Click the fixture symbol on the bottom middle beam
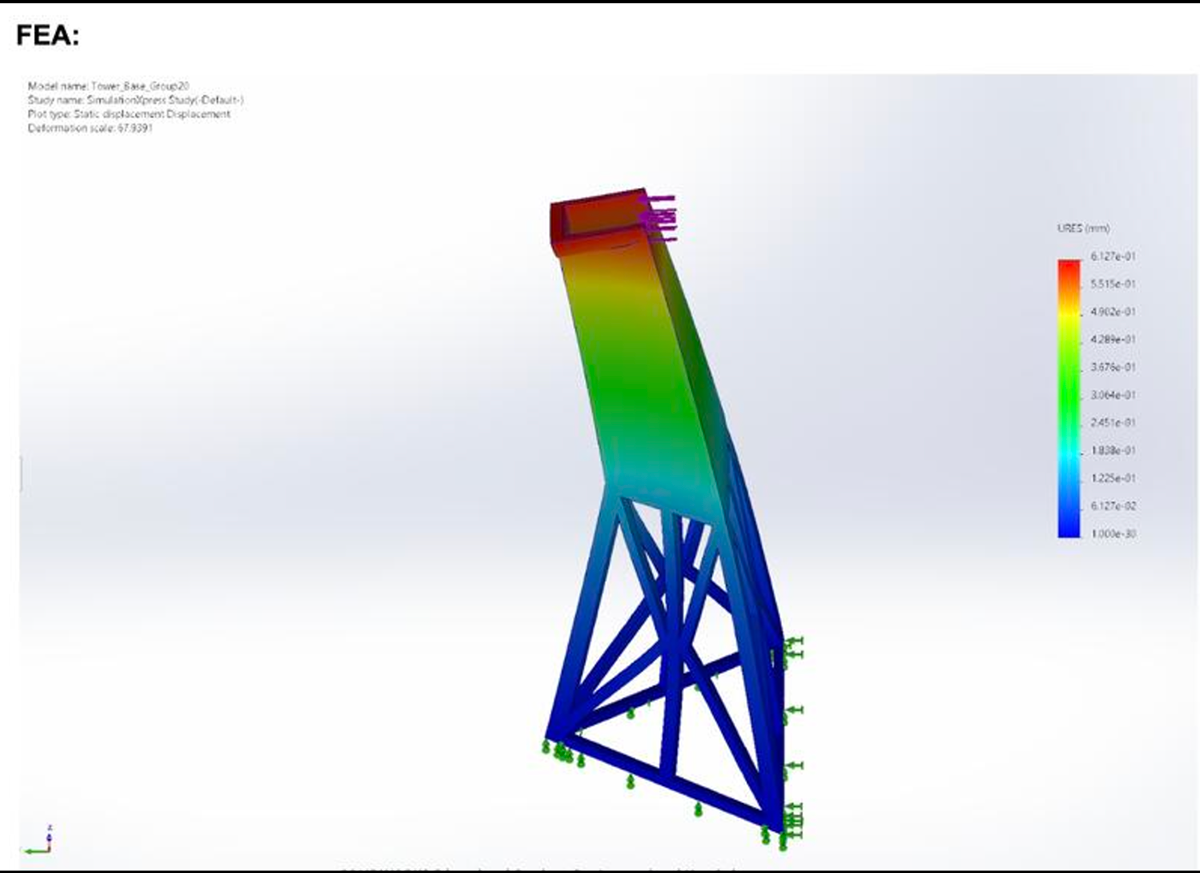This screenshot has height=873, width=1200. [629, 782]
